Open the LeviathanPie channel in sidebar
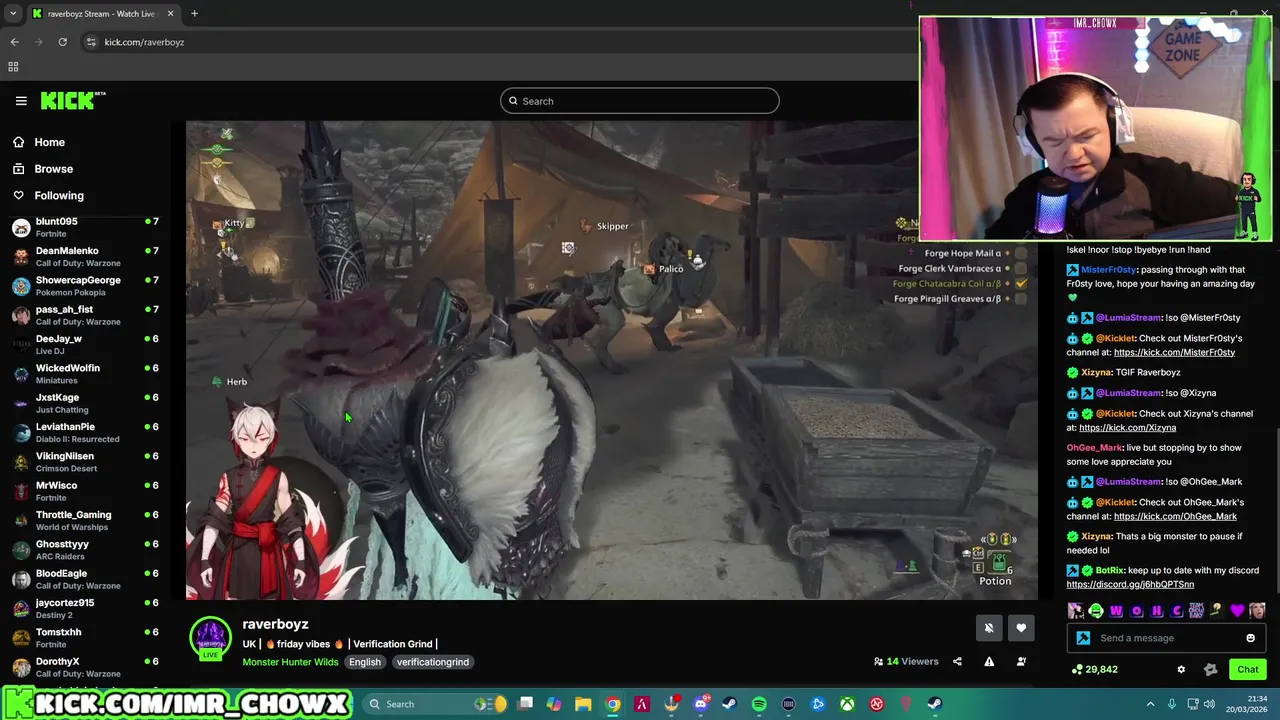Image resolution: width=1280 pixels, height=720 pixels. click(85, 432)
